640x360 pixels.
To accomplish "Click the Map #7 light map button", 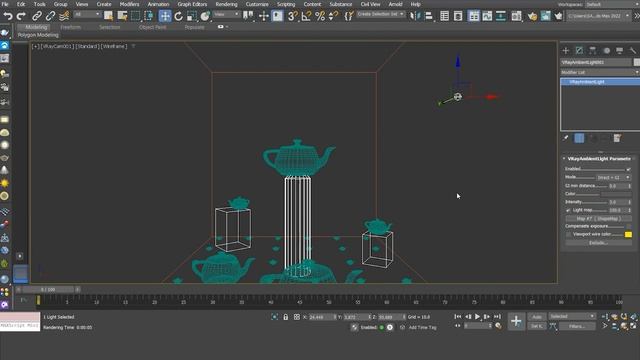I will click(598, 218).
